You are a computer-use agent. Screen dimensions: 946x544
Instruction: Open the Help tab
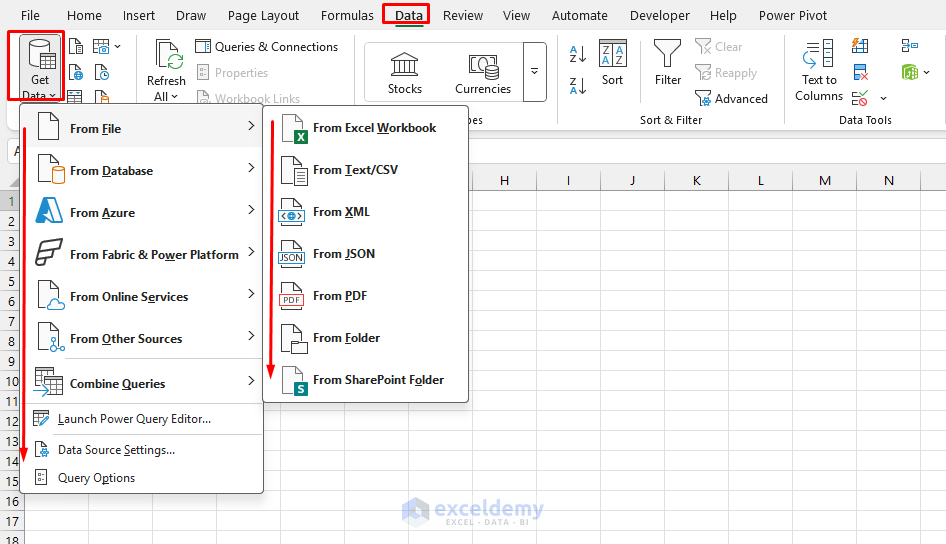[723, 16]
